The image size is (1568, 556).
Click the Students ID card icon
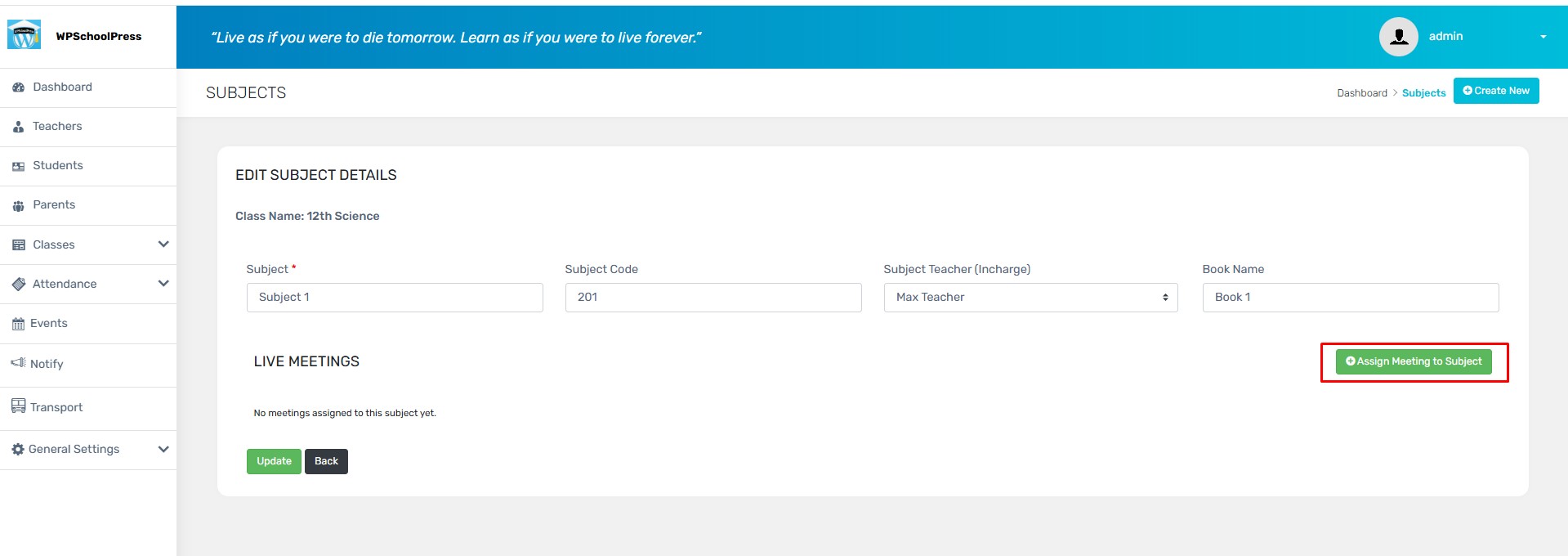pos(19,166)
